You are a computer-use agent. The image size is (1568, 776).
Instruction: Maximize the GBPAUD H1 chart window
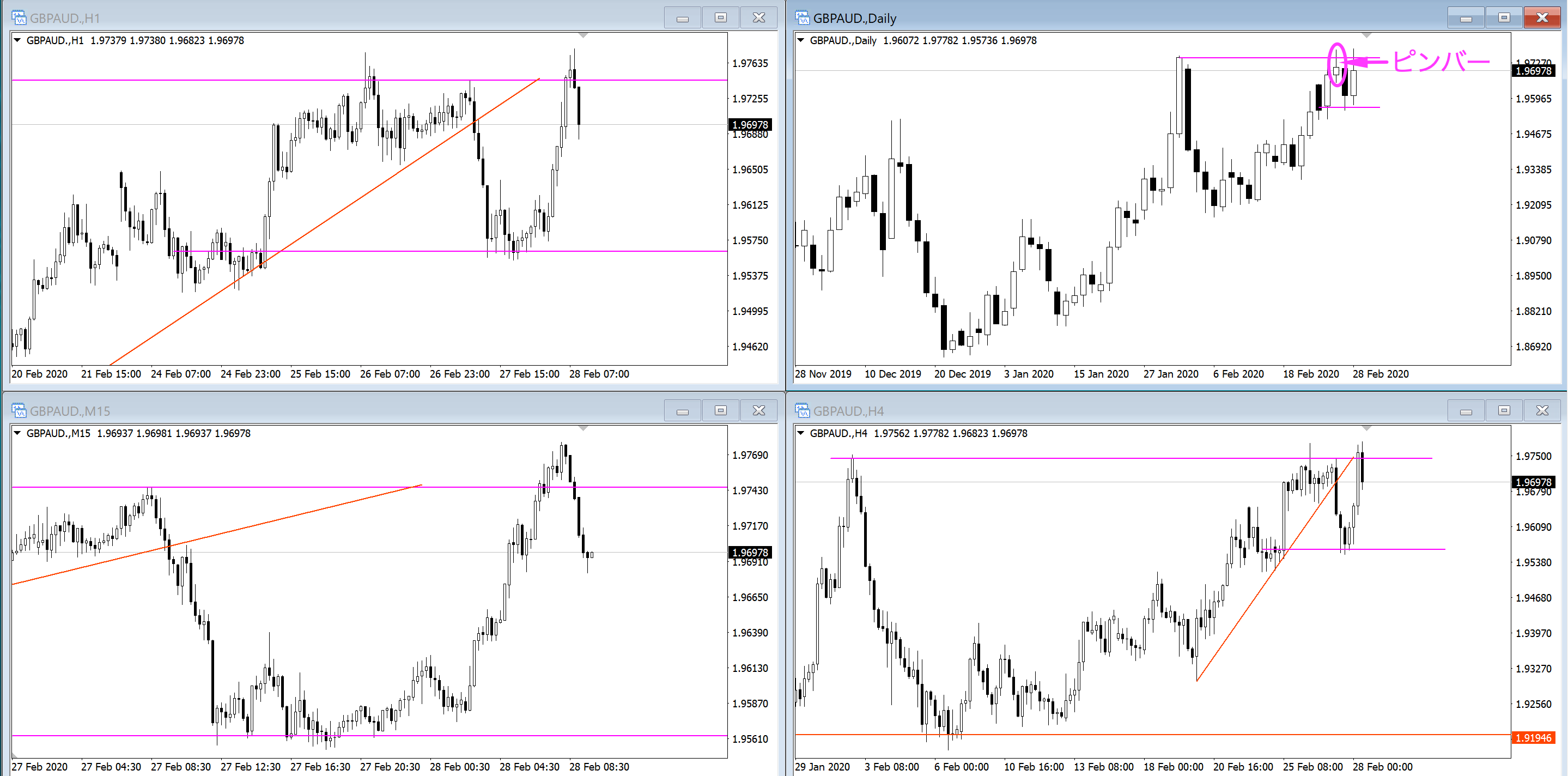(x=721, y=17)
